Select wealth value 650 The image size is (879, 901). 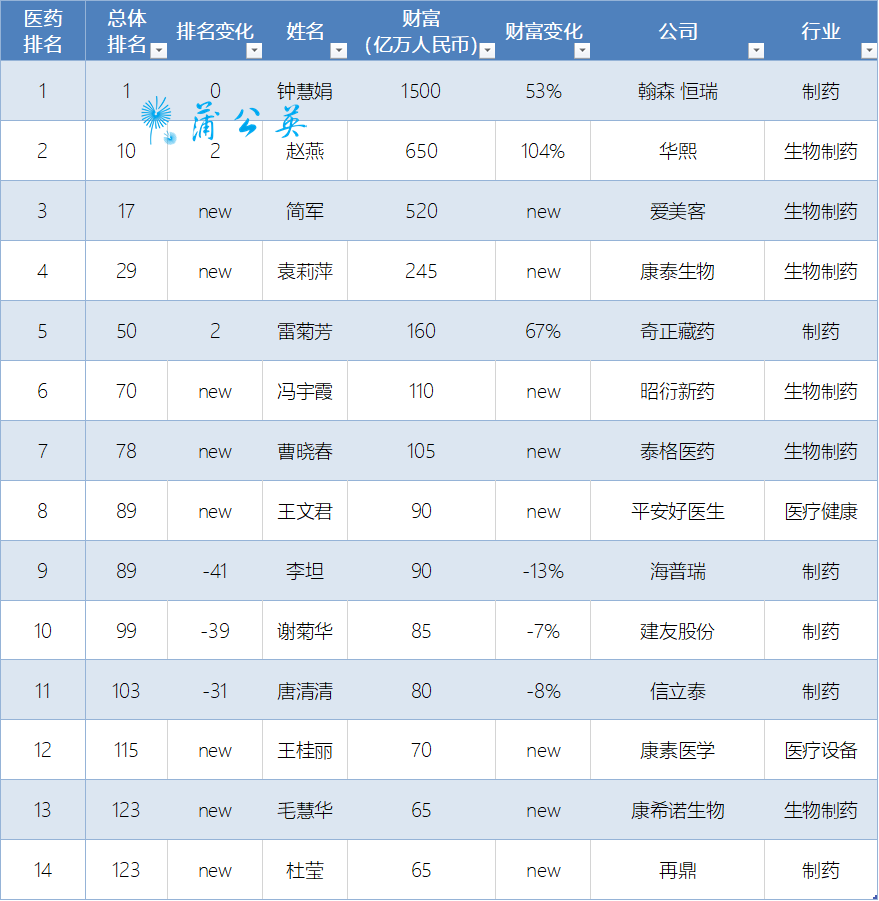pyautogui.click(x=421, y=151)
